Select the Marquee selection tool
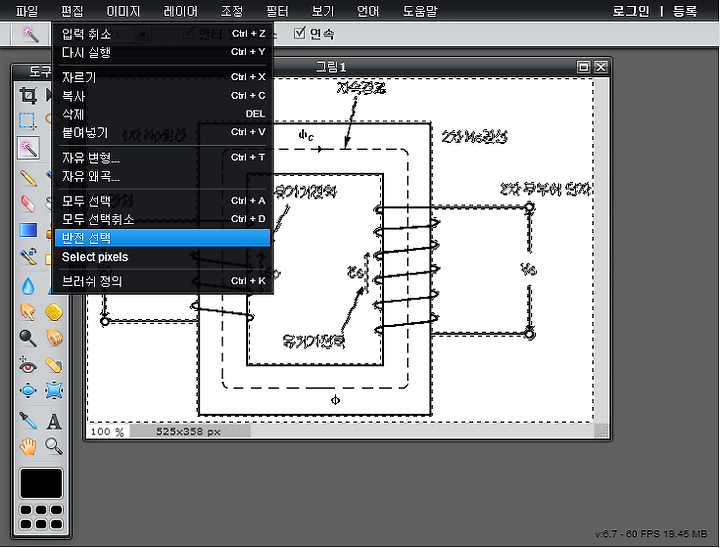The width and height of the screenshot is (720, 548). (28, 121)
